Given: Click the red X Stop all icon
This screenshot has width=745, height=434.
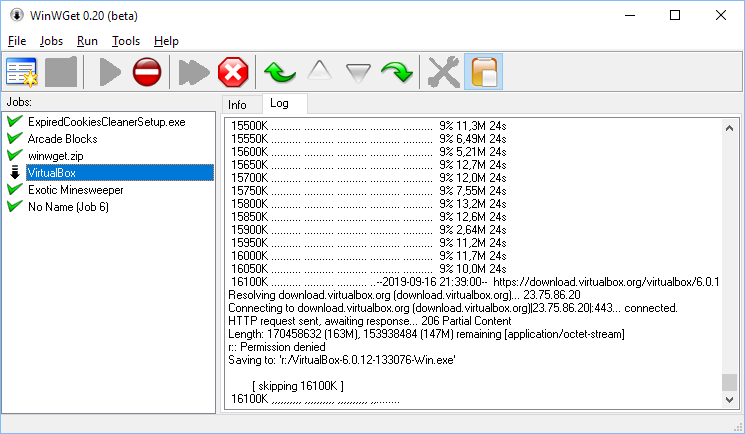Looking at the screenshot, I should (232, 72).
